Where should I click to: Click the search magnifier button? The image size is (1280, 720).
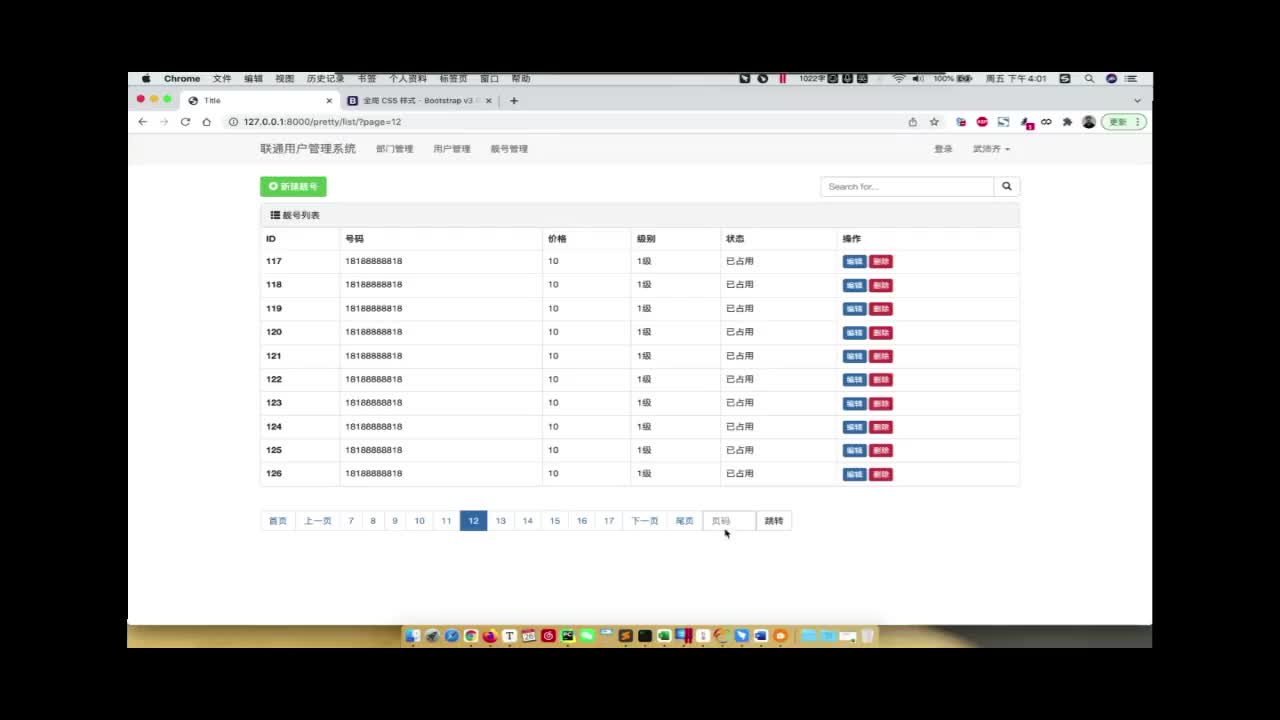click(x=1007, y=186)
